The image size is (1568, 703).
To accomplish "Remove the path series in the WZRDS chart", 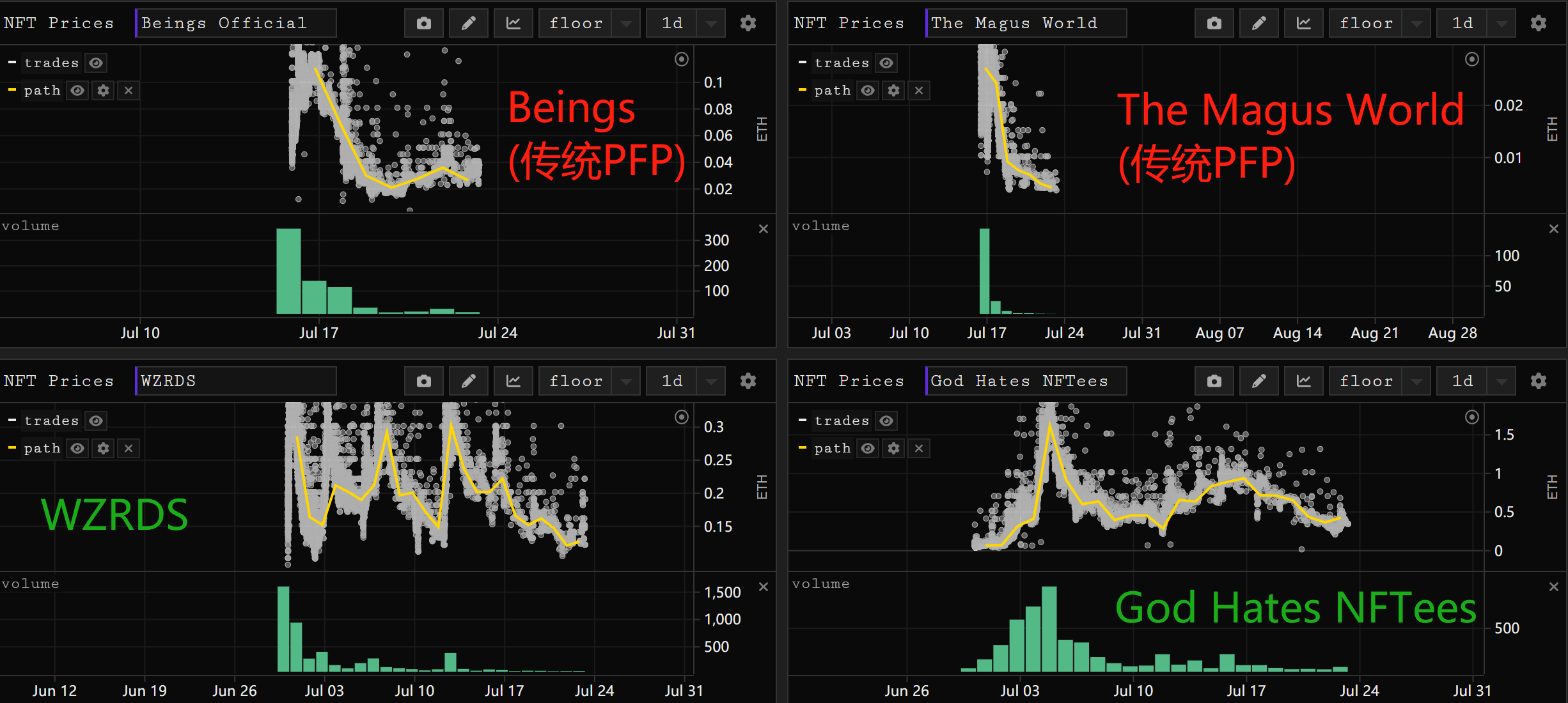I will click(129, 449).
